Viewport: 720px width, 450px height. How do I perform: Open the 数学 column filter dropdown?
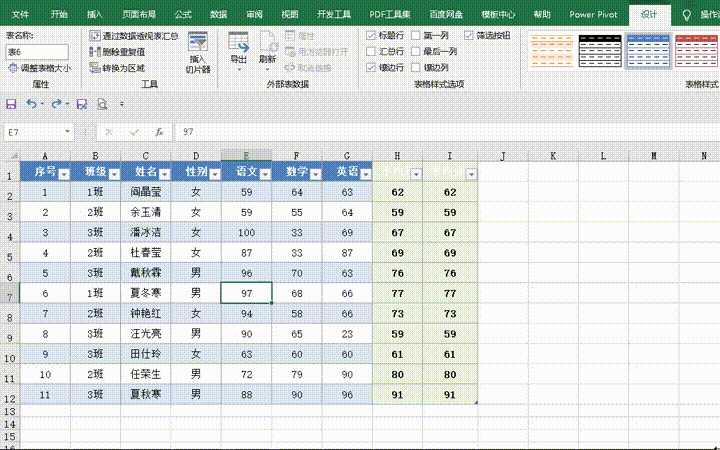click(315, 174)
